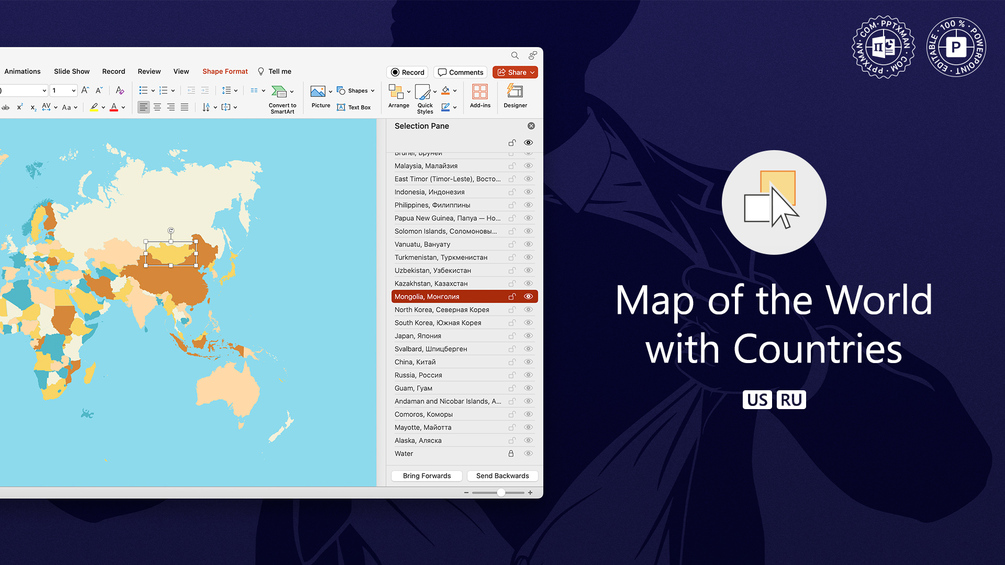
Task: Hide the Alaska, Аляска shape
Action: [x=528, y=440]
